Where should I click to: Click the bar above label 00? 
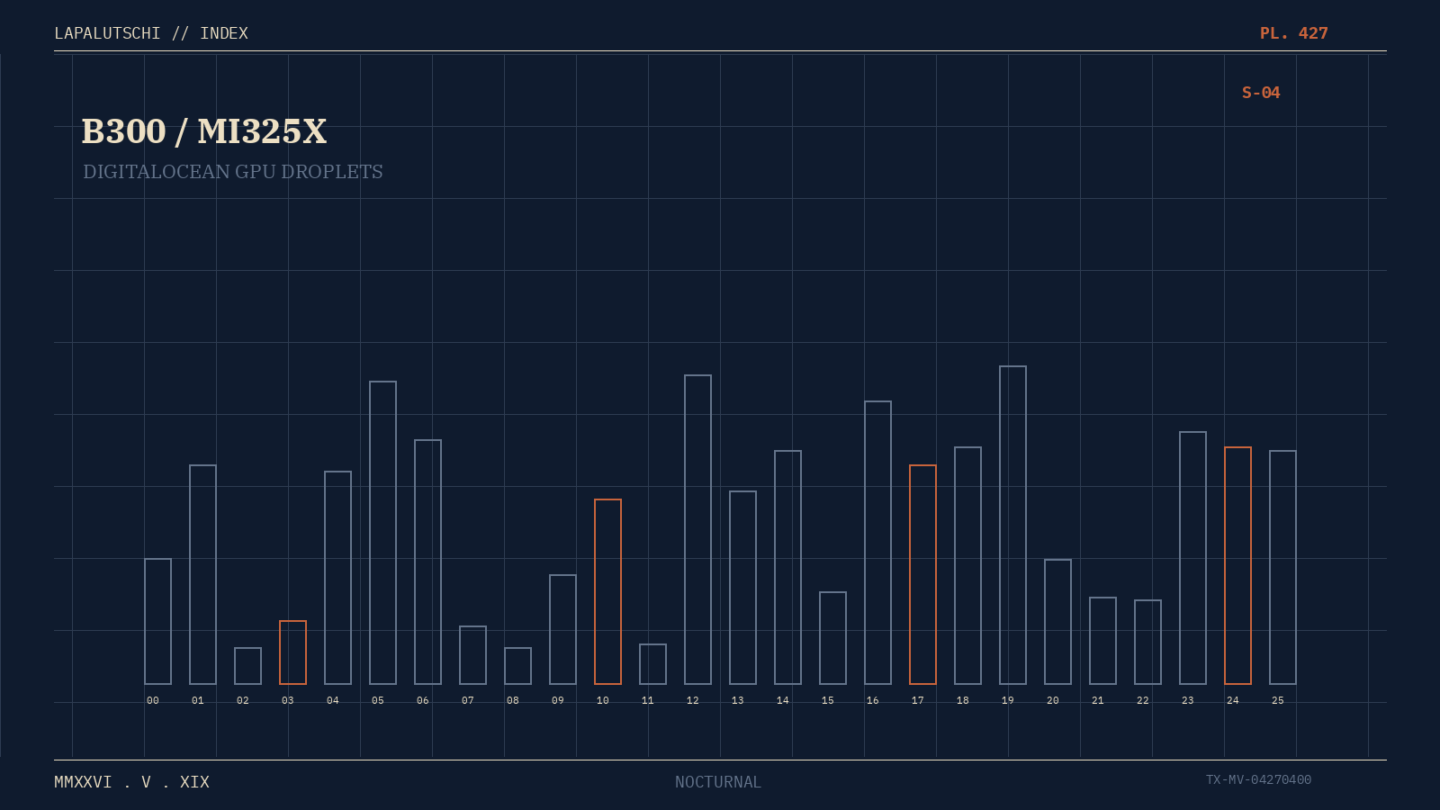point(158,622)
